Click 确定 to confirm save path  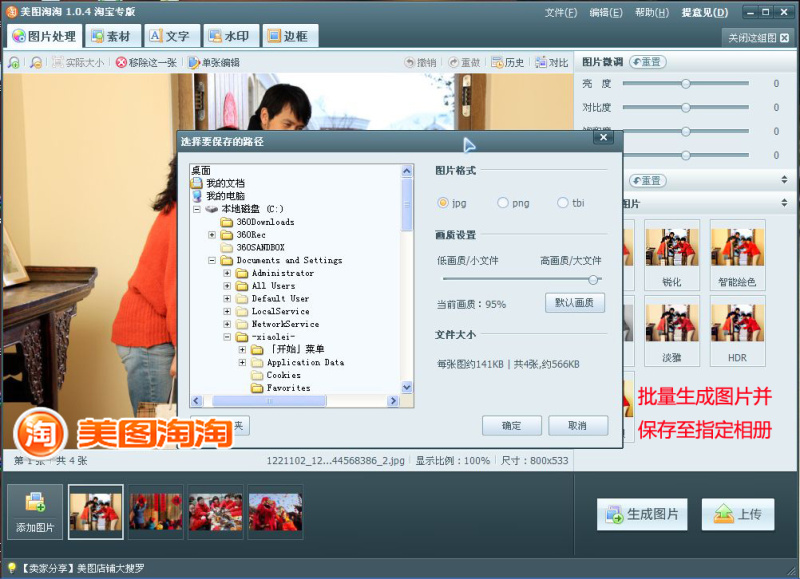[512, 425]
